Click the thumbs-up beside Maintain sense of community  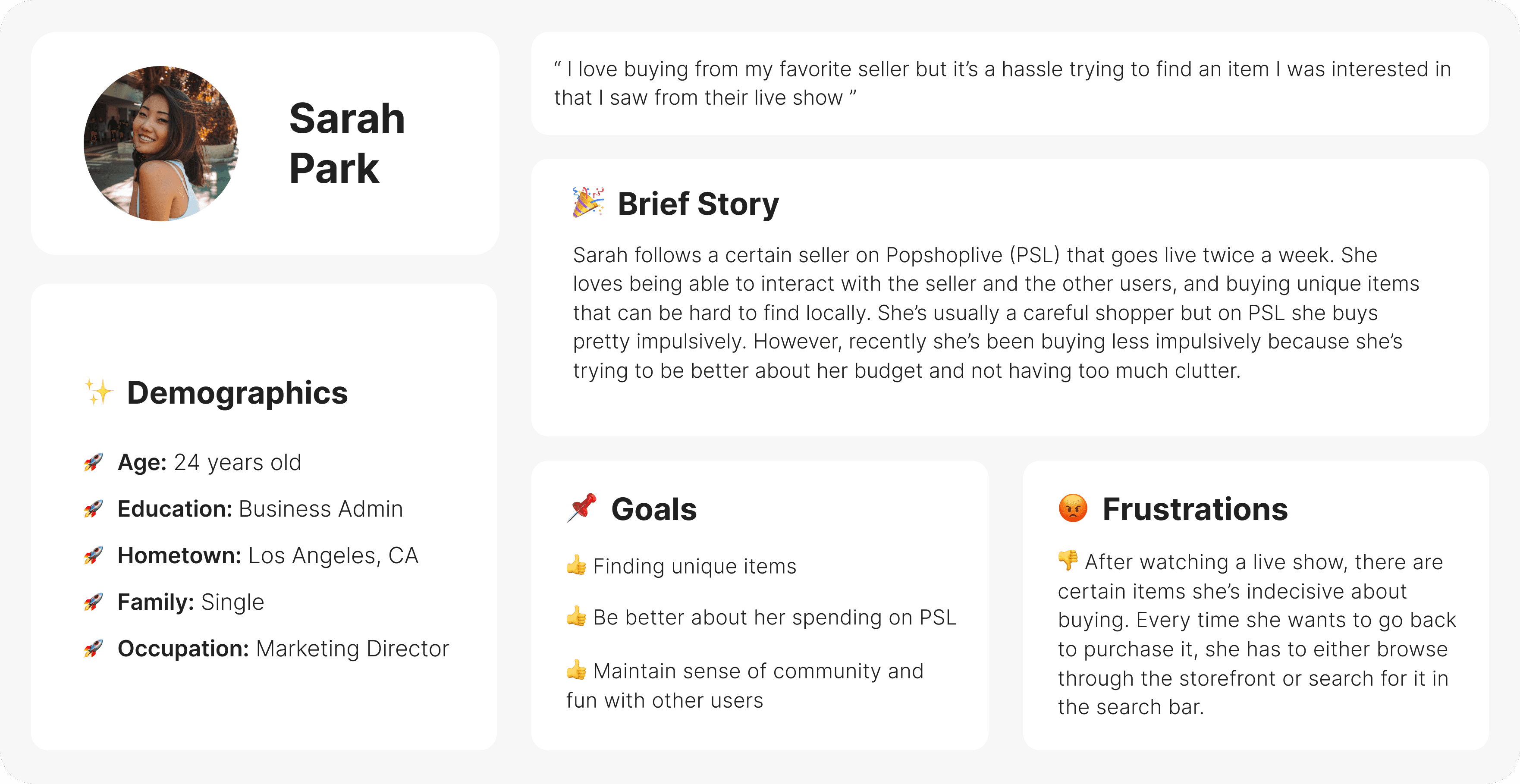pyautogui.click(x=577, y=670)
